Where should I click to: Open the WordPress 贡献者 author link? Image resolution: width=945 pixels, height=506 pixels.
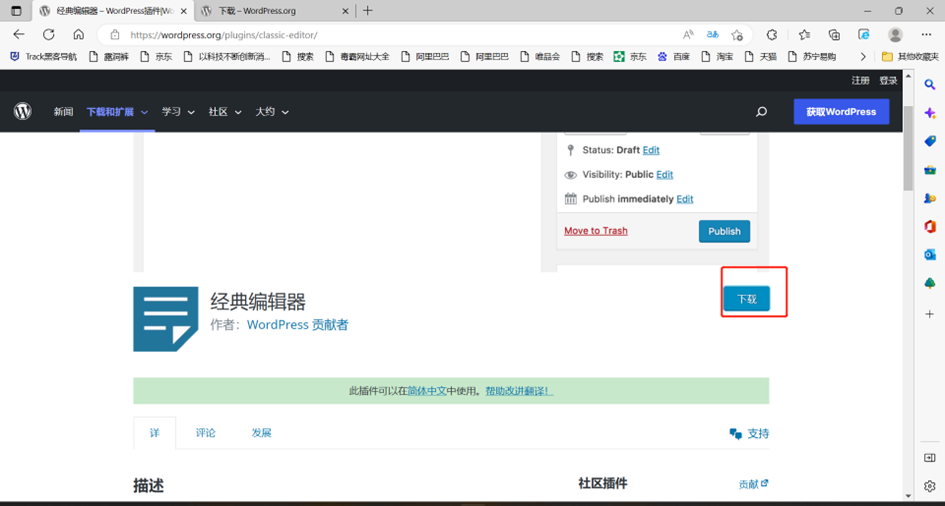click(298, 325)
